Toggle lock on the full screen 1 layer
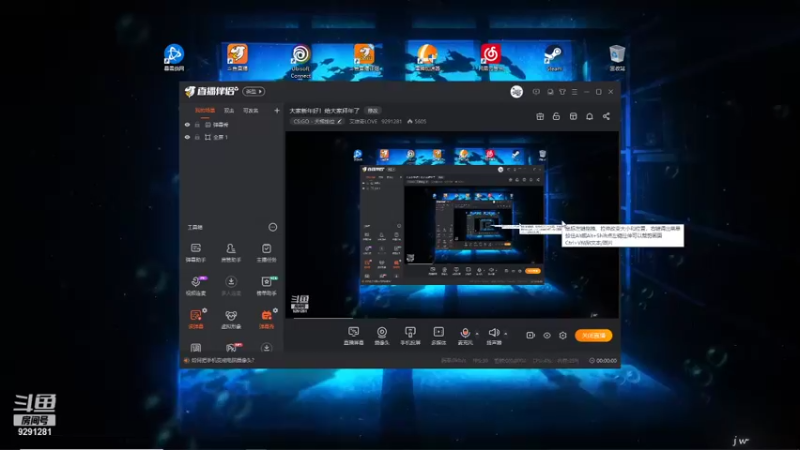Image resolution: width=800 pixels, height=450 pixels. (197, 137)
